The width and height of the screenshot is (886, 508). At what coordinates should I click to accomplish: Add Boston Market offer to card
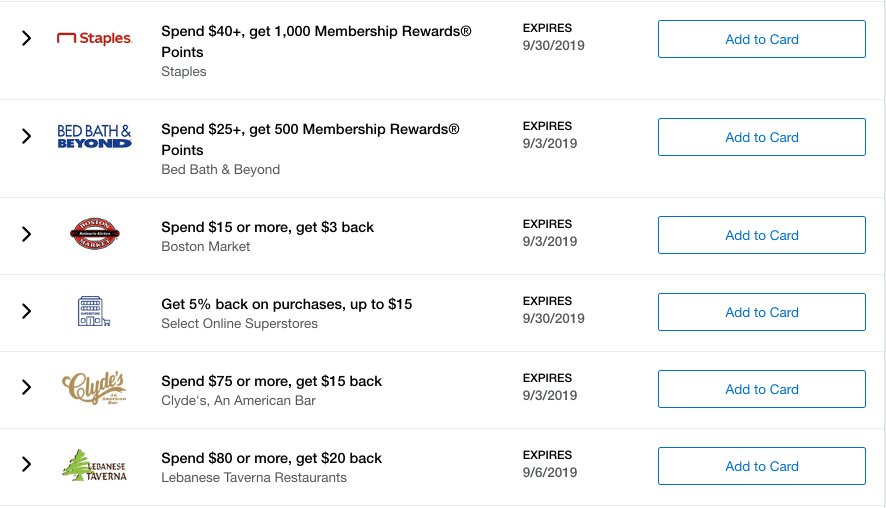tap(761, 235)
